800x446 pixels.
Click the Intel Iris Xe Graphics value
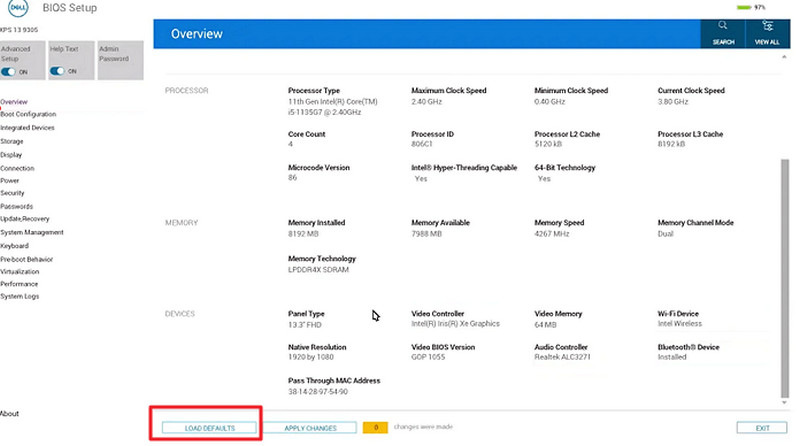click(x=456, y=324)
